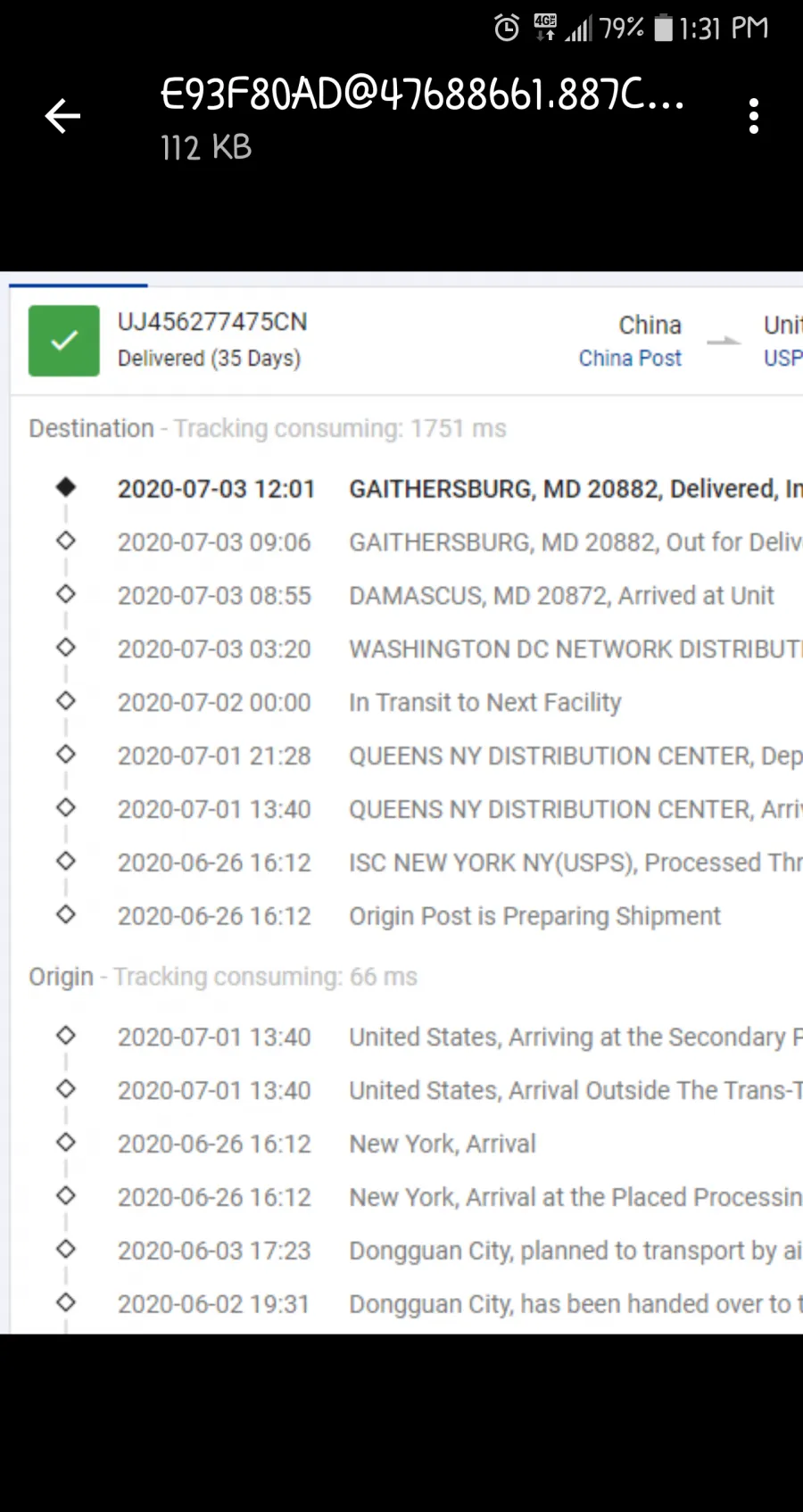Image resolution: width=803 pixels, height=1512 pixels.
Task: Select tracking number UJ456277475CN
Action: (x=212, y=322)
